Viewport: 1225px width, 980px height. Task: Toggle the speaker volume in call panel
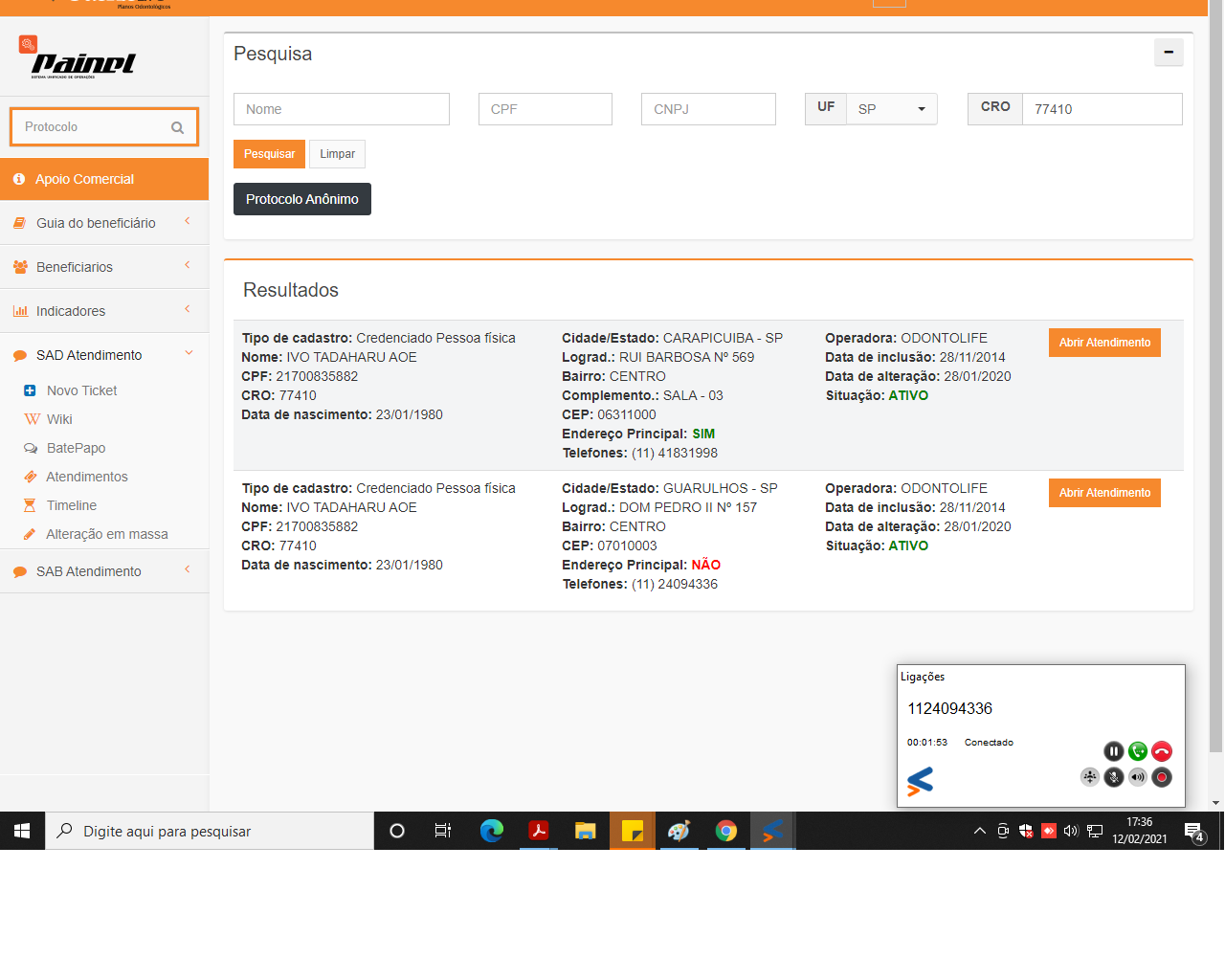click(1138, 777)
